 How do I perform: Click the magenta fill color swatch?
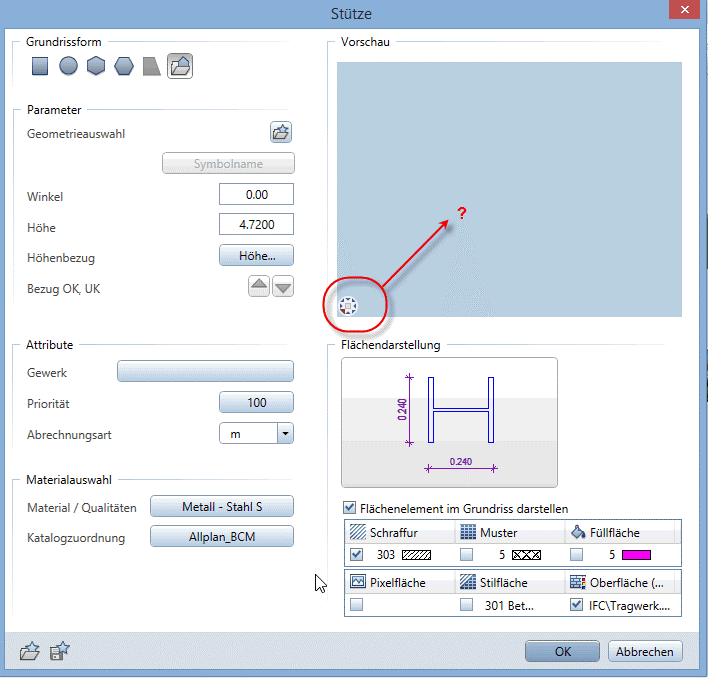click(635, 554)
